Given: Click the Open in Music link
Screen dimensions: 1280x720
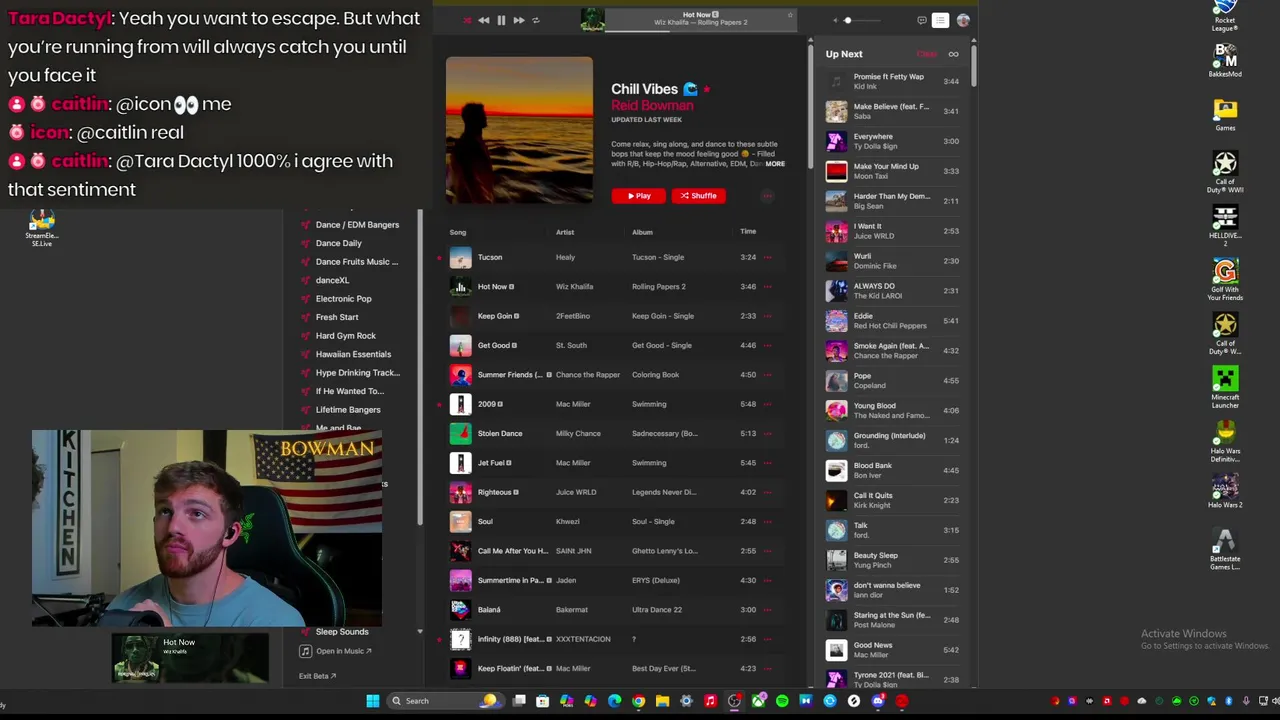Looking at the screenshot, I should (x=336, y=651).
